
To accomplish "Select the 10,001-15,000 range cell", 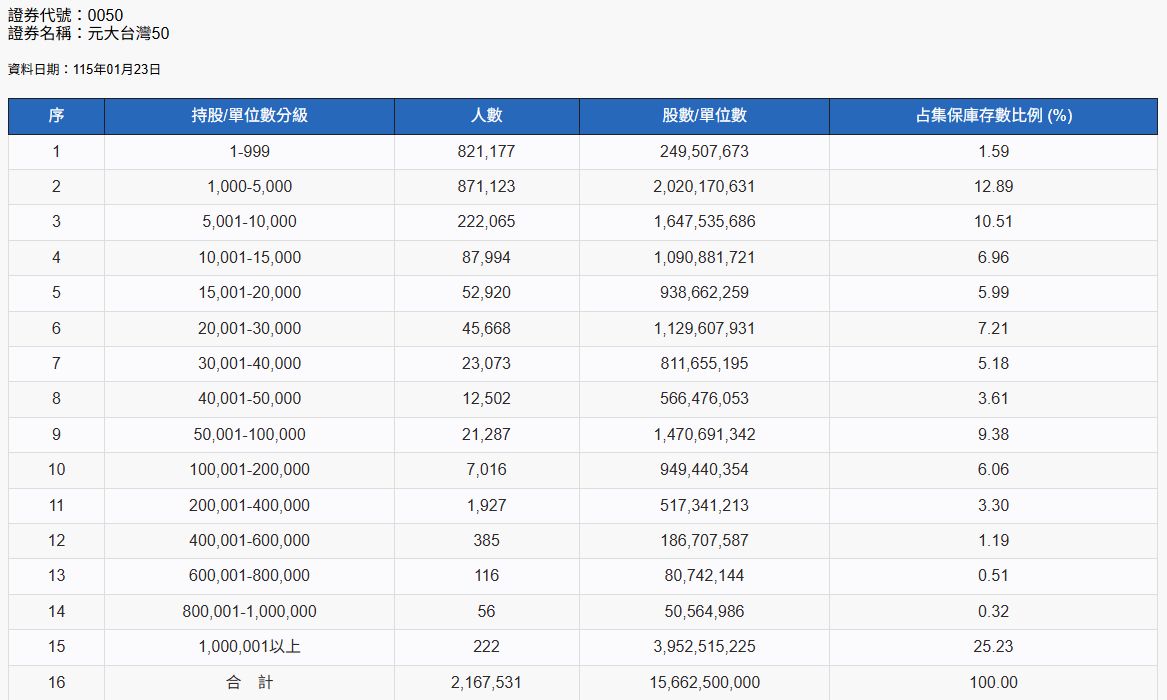I will [x=249, y=258].
